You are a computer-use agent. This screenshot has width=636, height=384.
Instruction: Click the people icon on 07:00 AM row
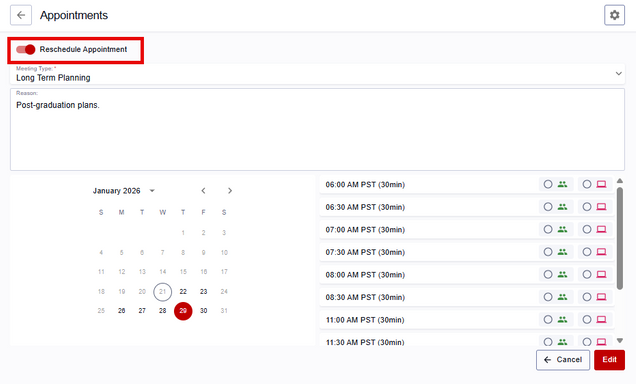(x=562, y=230)
